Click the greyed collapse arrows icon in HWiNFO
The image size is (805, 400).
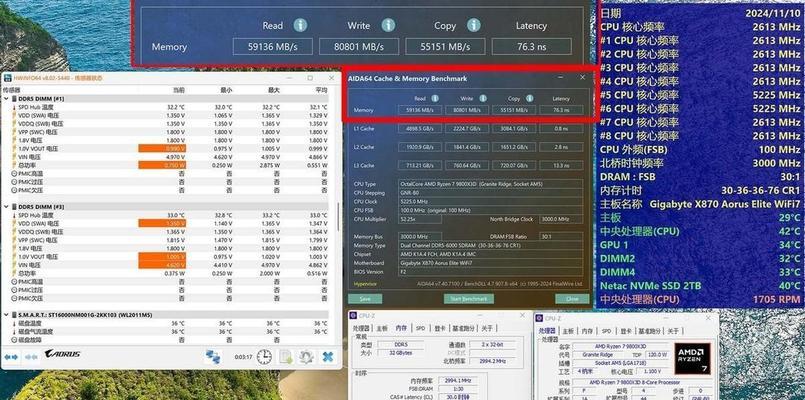tap(31, 356)
